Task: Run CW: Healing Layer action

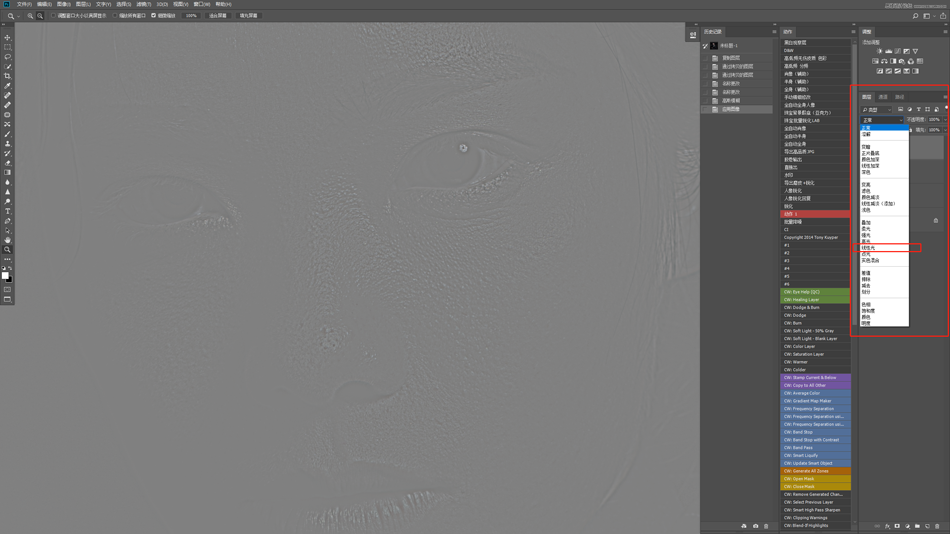Action: [815, 299]
